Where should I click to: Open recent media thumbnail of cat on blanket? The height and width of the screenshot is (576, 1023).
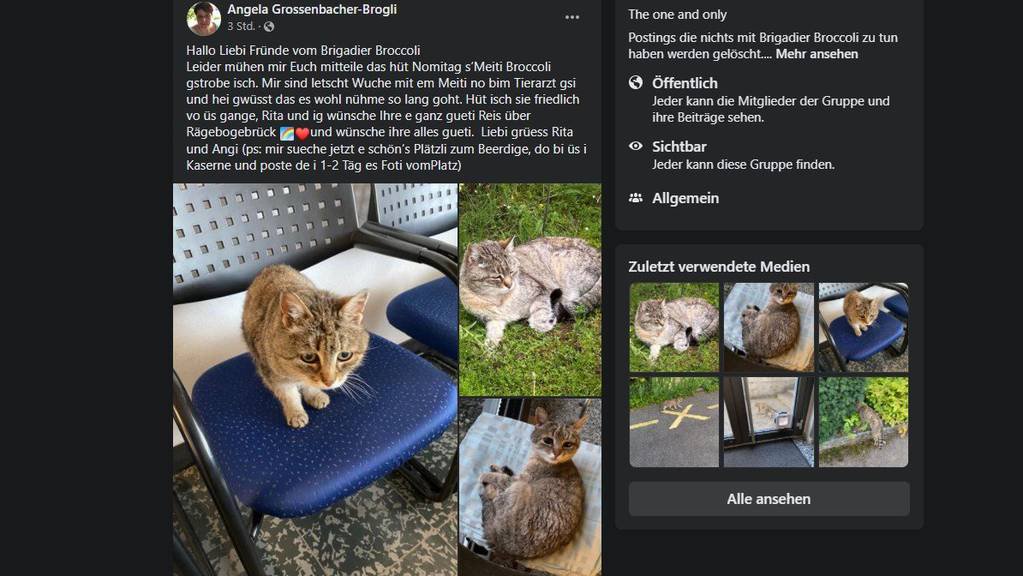click(x=769, y=327)
